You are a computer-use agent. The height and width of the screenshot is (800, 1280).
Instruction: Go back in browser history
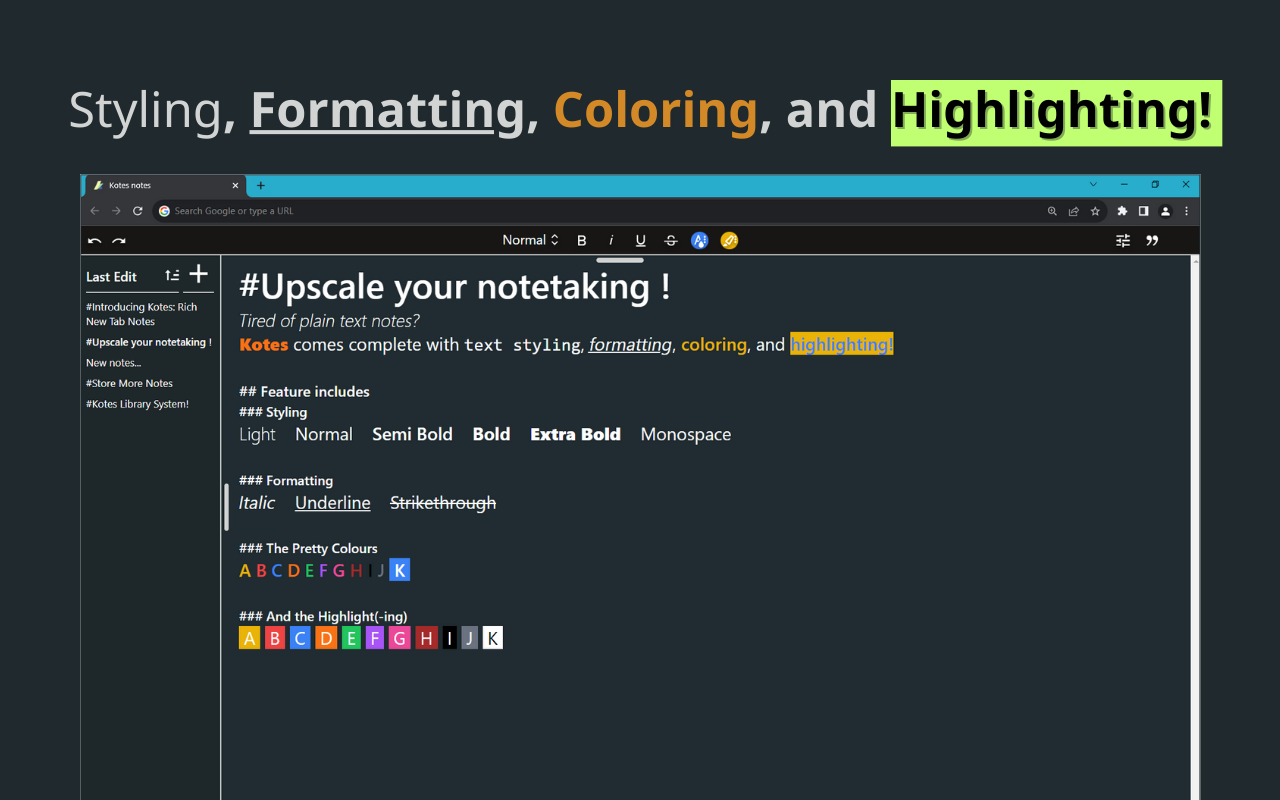click(95, 211)
